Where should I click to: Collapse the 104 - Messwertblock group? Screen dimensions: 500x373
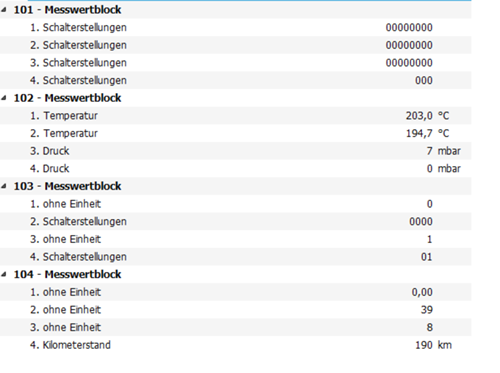coord(4,275)
